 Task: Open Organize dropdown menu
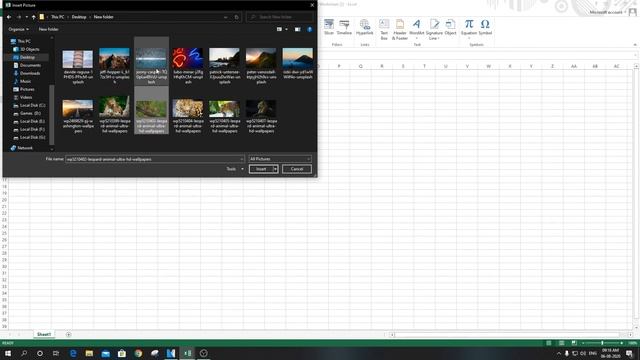[x=18, y=29]
